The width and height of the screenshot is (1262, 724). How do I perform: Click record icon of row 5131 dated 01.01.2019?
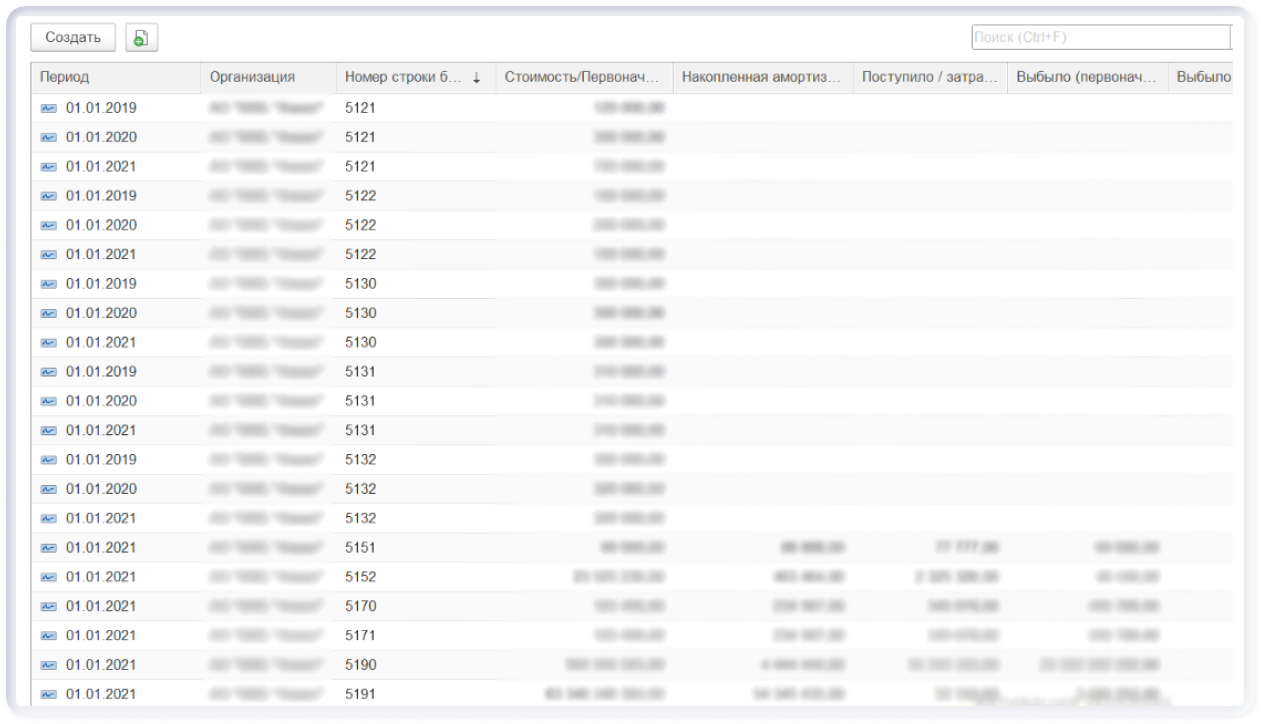[x=49, y=372]
